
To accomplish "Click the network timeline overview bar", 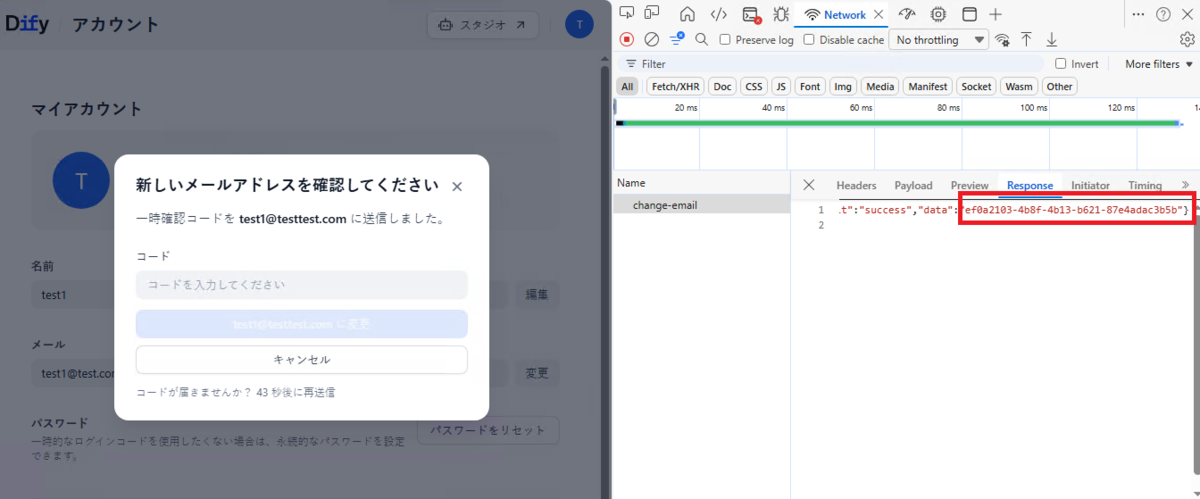I will [x=898, y=123].
